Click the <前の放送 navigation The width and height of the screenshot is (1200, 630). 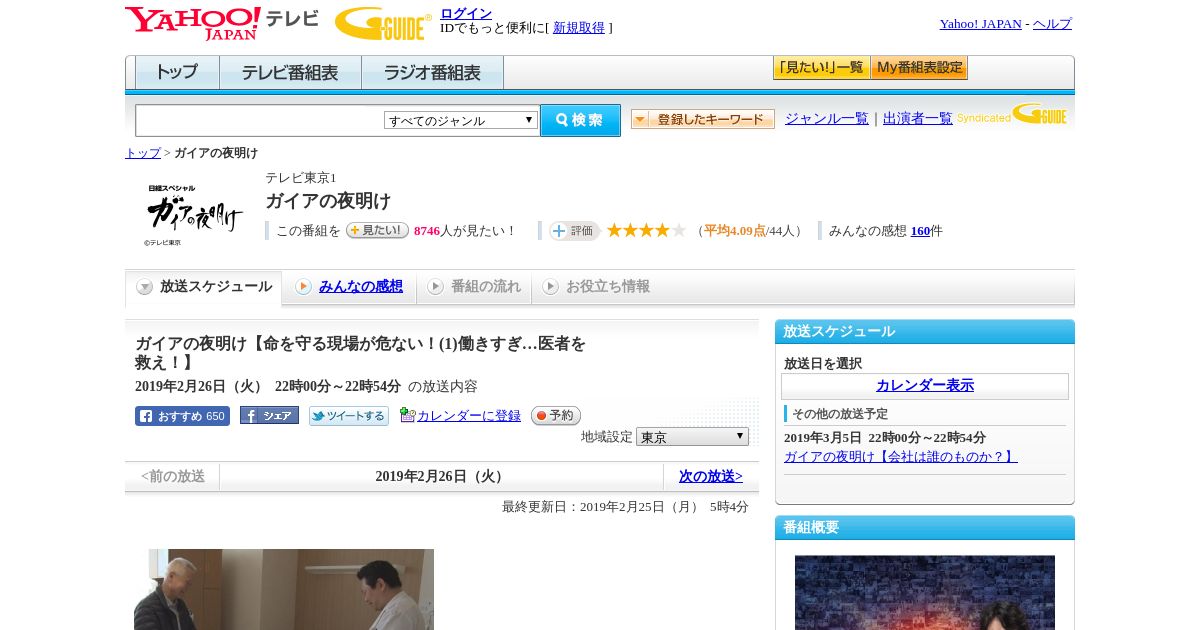pos(172,477)
